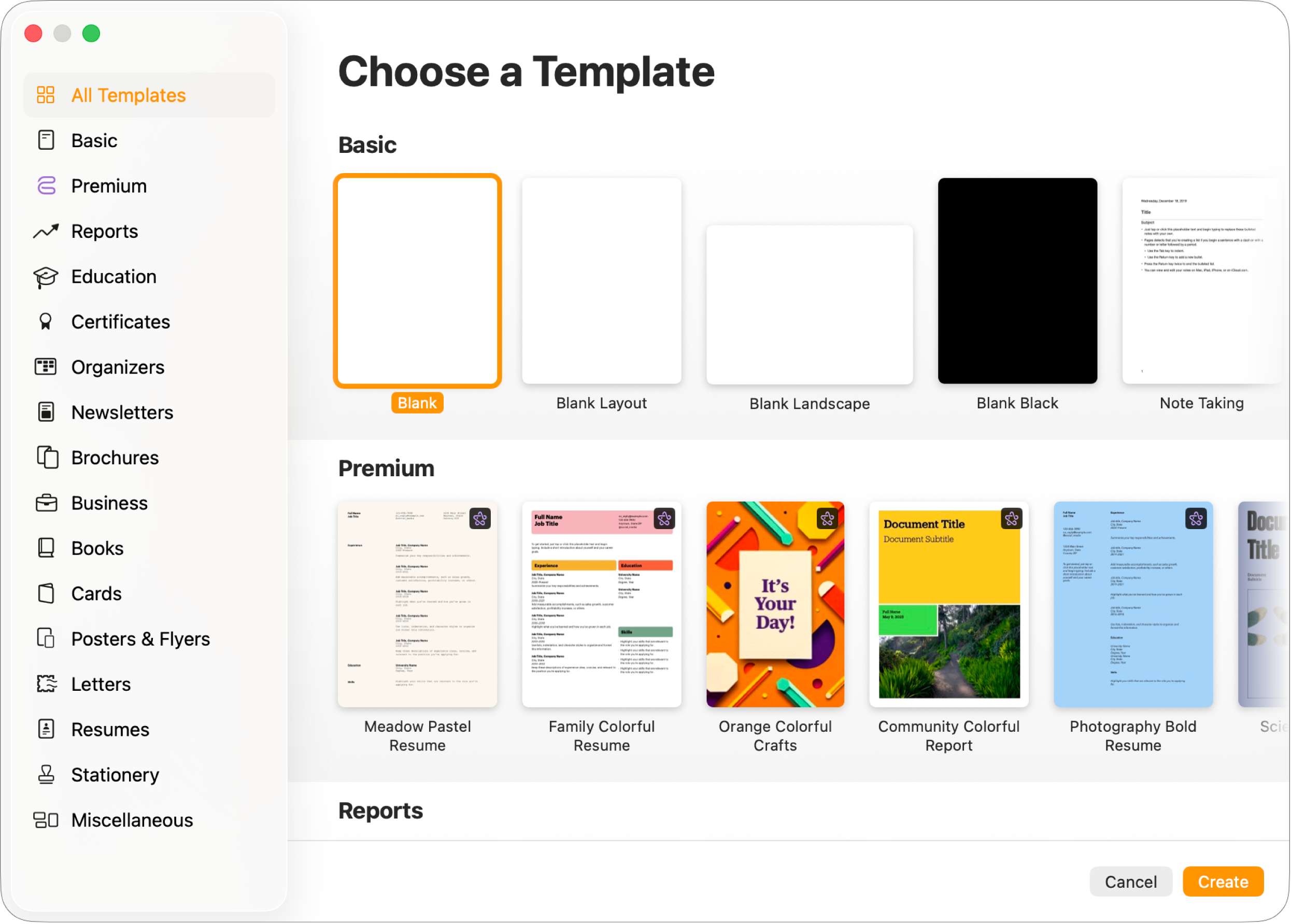The height and width of the screenshot is (924, 1291).
Task: Select the Newsletters sidebar icon
Action: click(x=46, y=412)
